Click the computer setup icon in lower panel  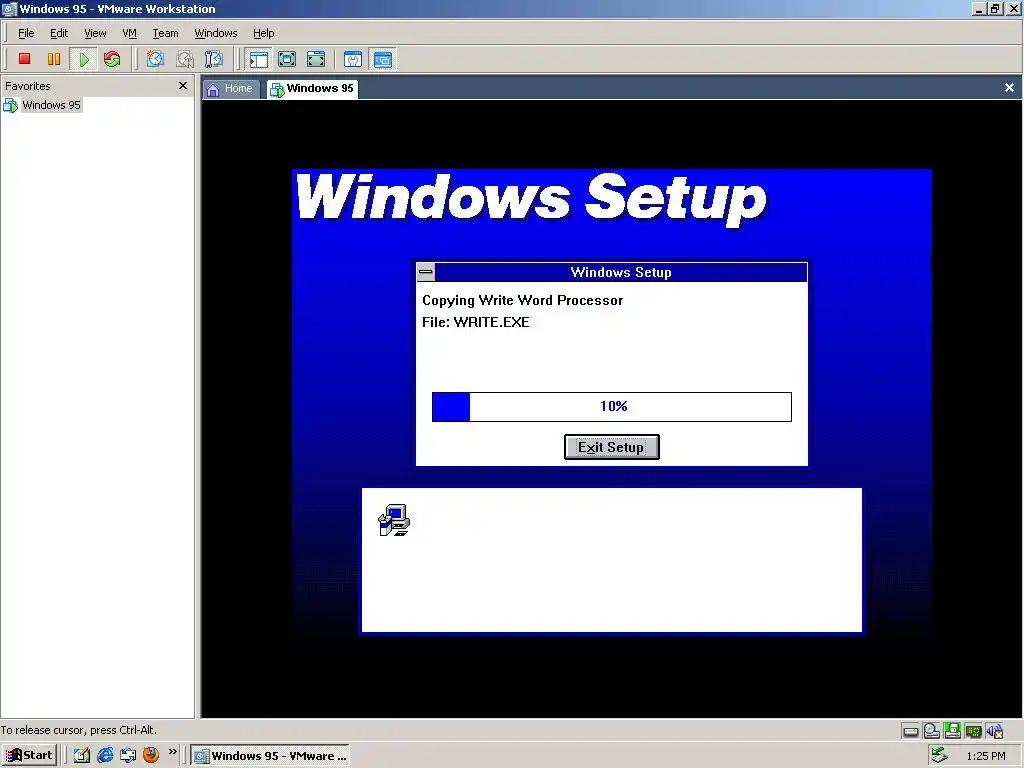[394, 520]
